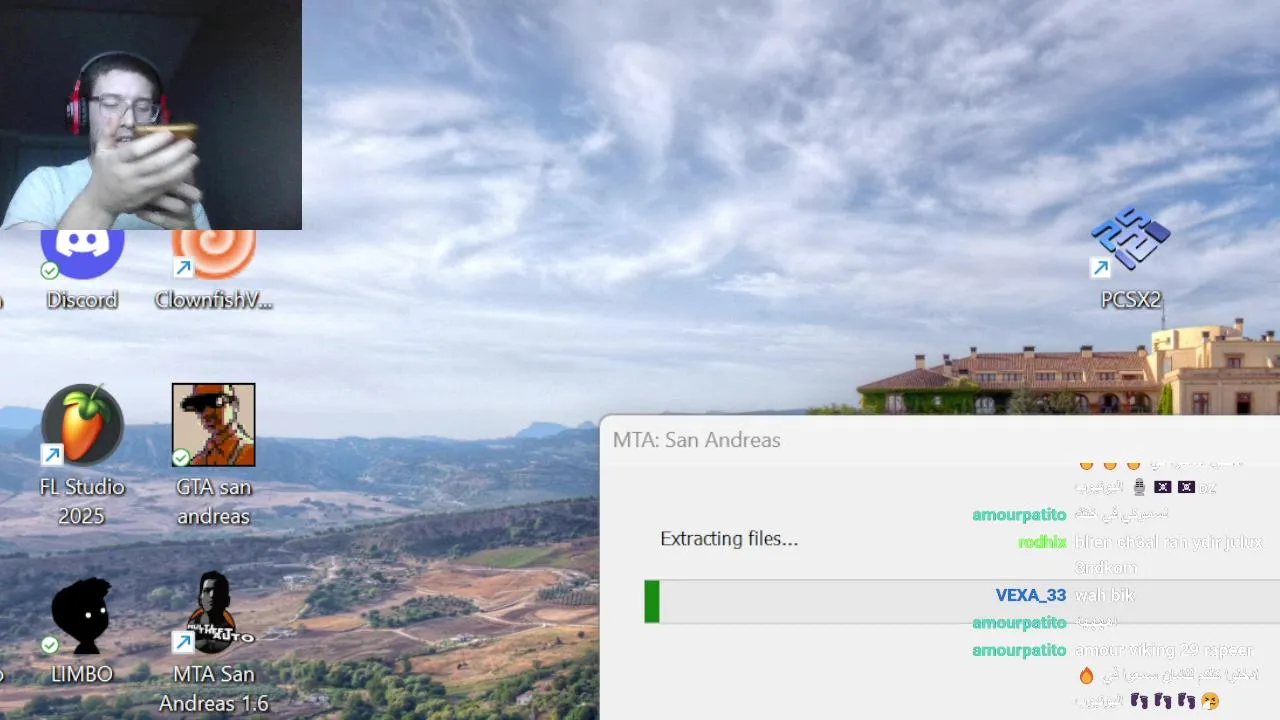The height and width of the screenshot is (720, 1280).
Task: Click the PCSX2 emulator icon
Action: coord(1131,240)
